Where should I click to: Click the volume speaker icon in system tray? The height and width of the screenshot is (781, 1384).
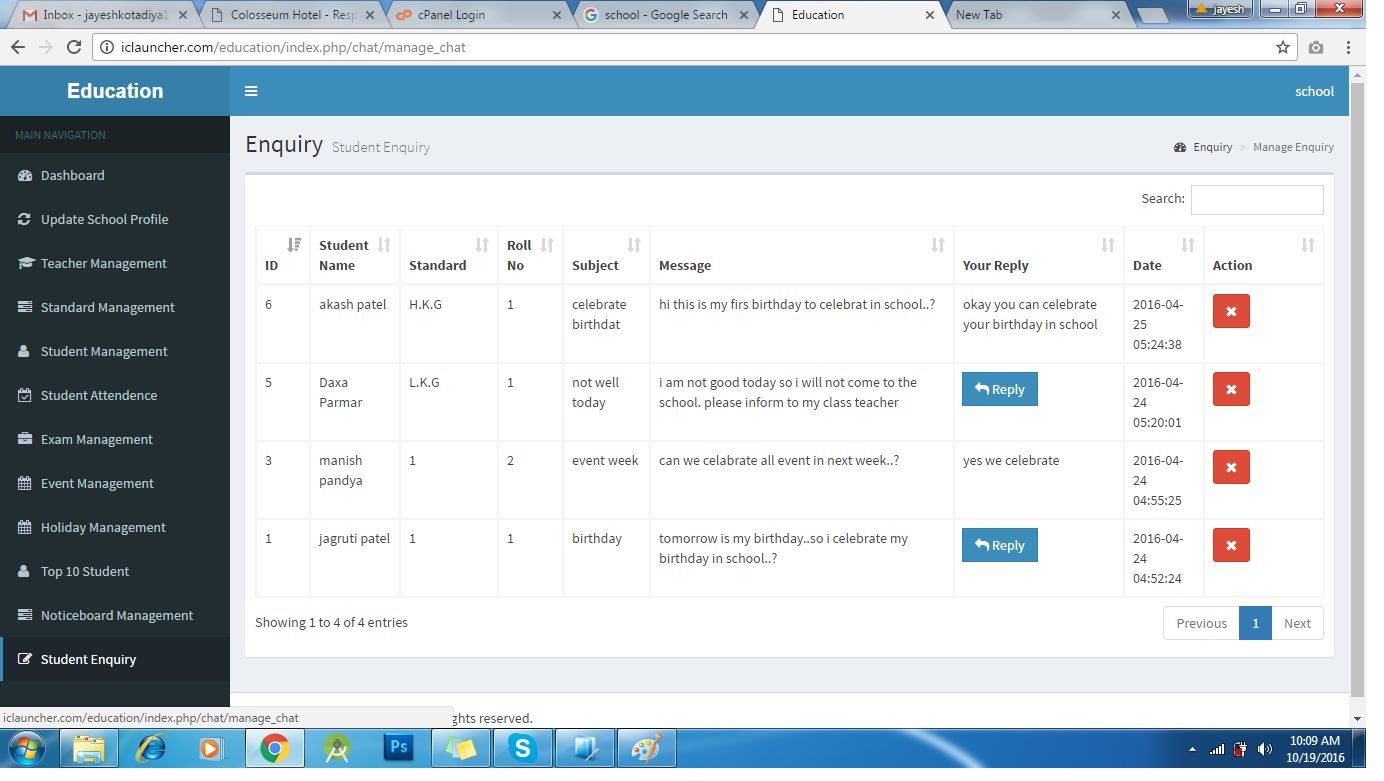[1265, 749]
